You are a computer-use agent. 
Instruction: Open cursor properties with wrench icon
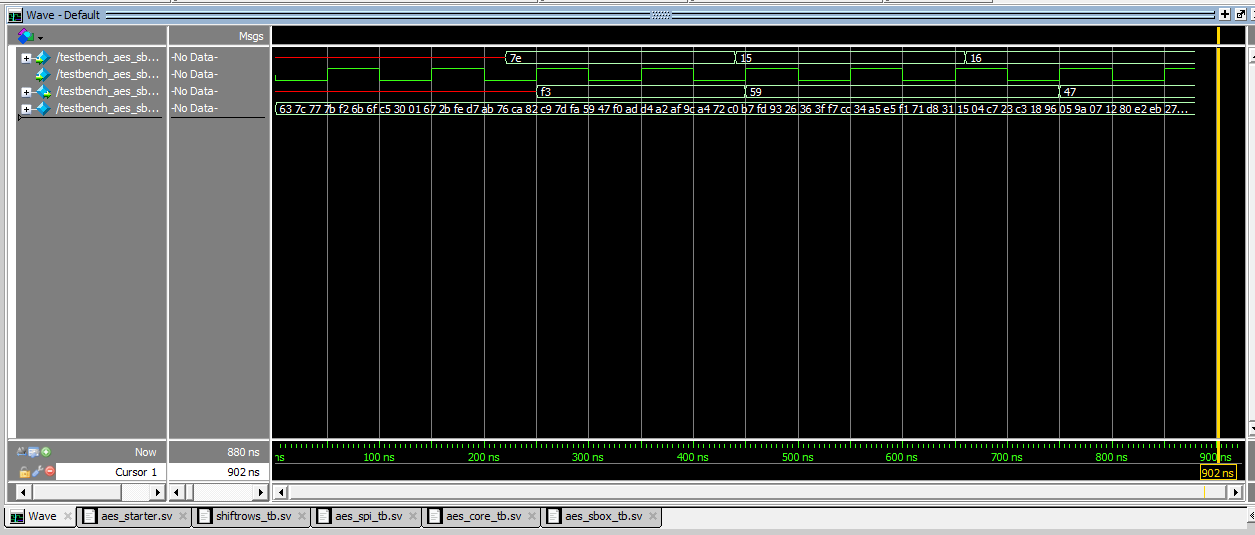(37, 471)
